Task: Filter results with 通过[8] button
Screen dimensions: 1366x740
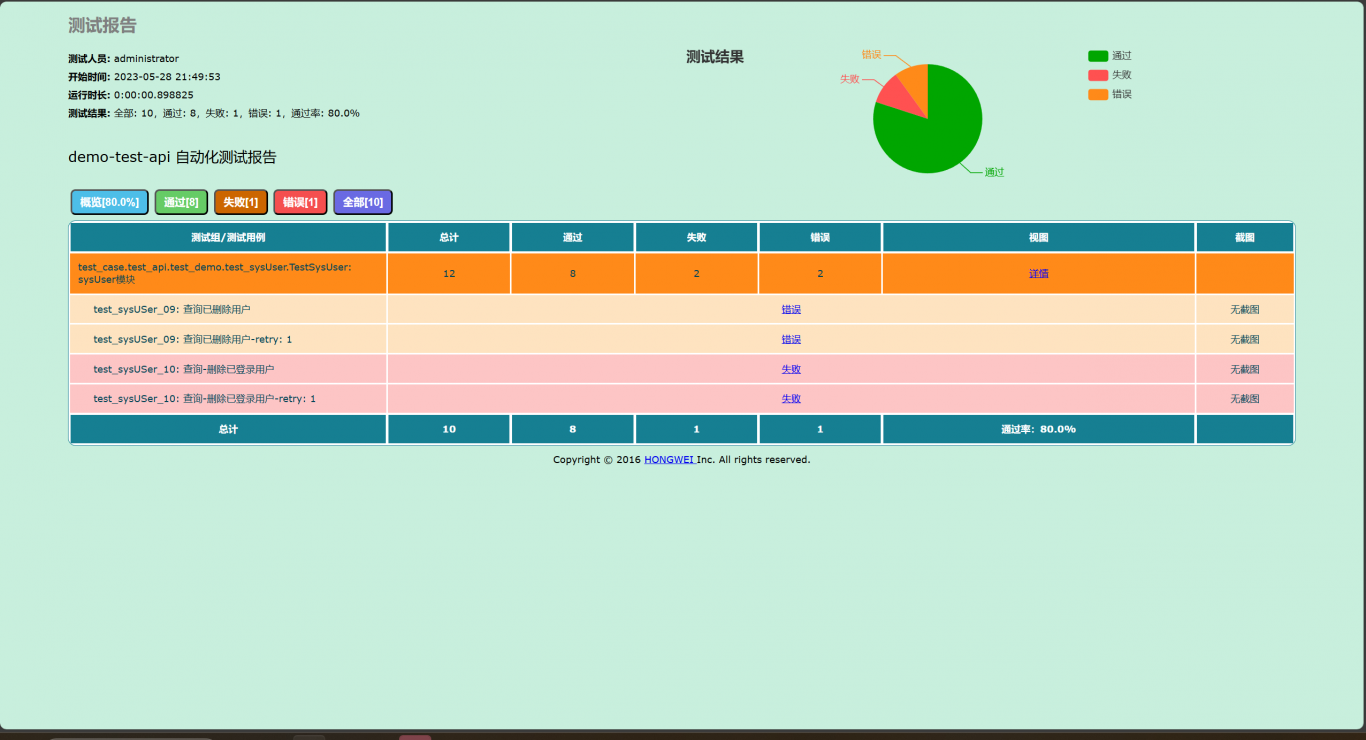Action: (181, 202)
